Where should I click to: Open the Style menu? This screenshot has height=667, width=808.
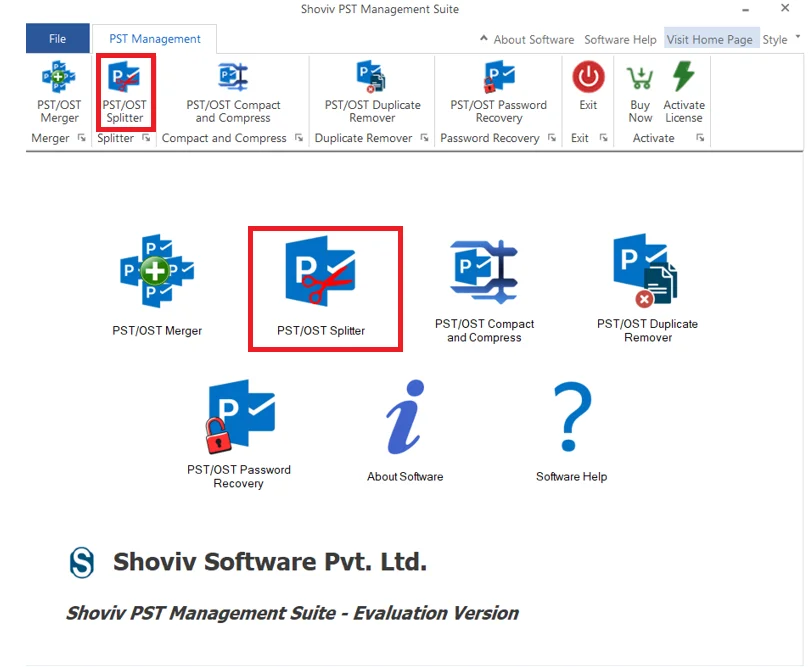point(775,39)
